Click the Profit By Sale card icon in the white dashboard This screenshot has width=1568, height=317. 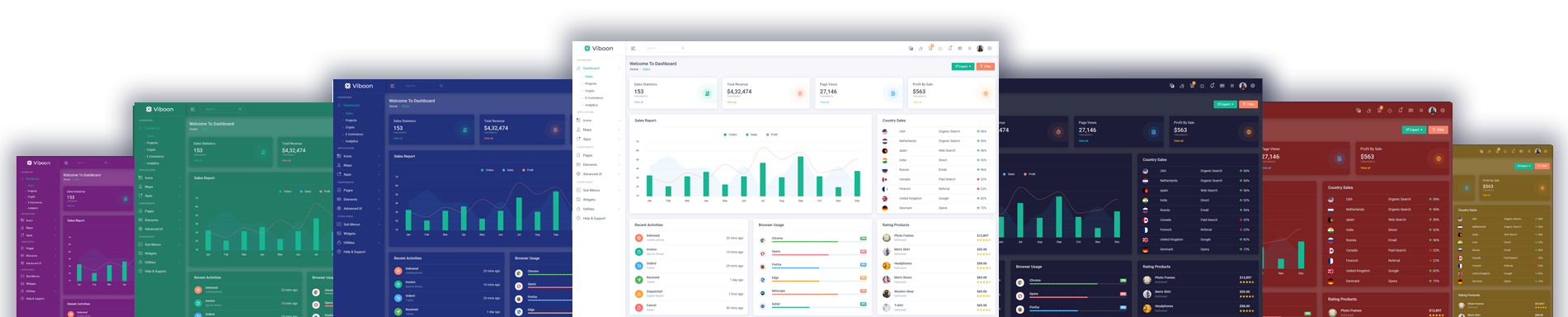[x=986, y=93]
